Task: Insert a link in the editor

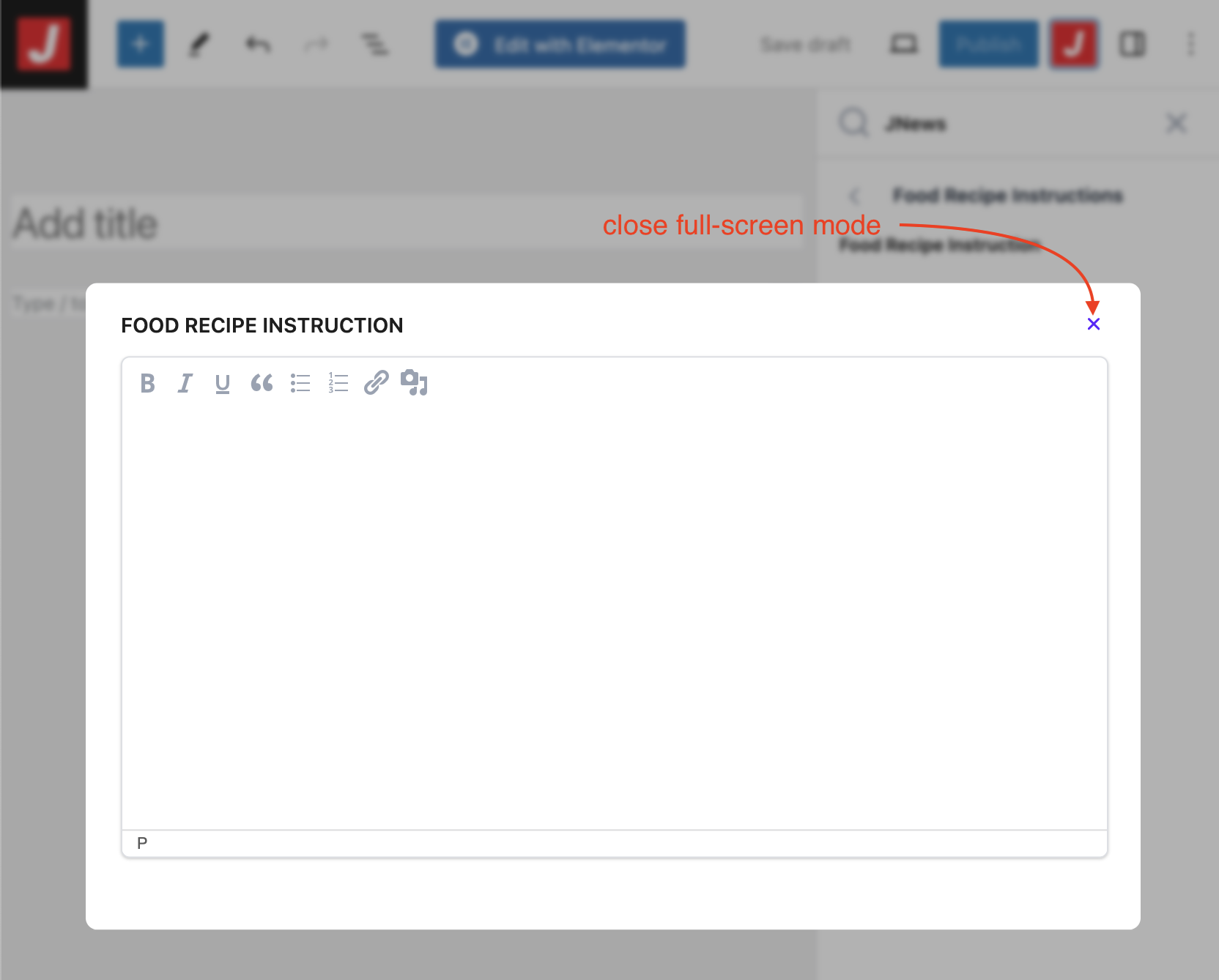Action: tap(377, 383)
